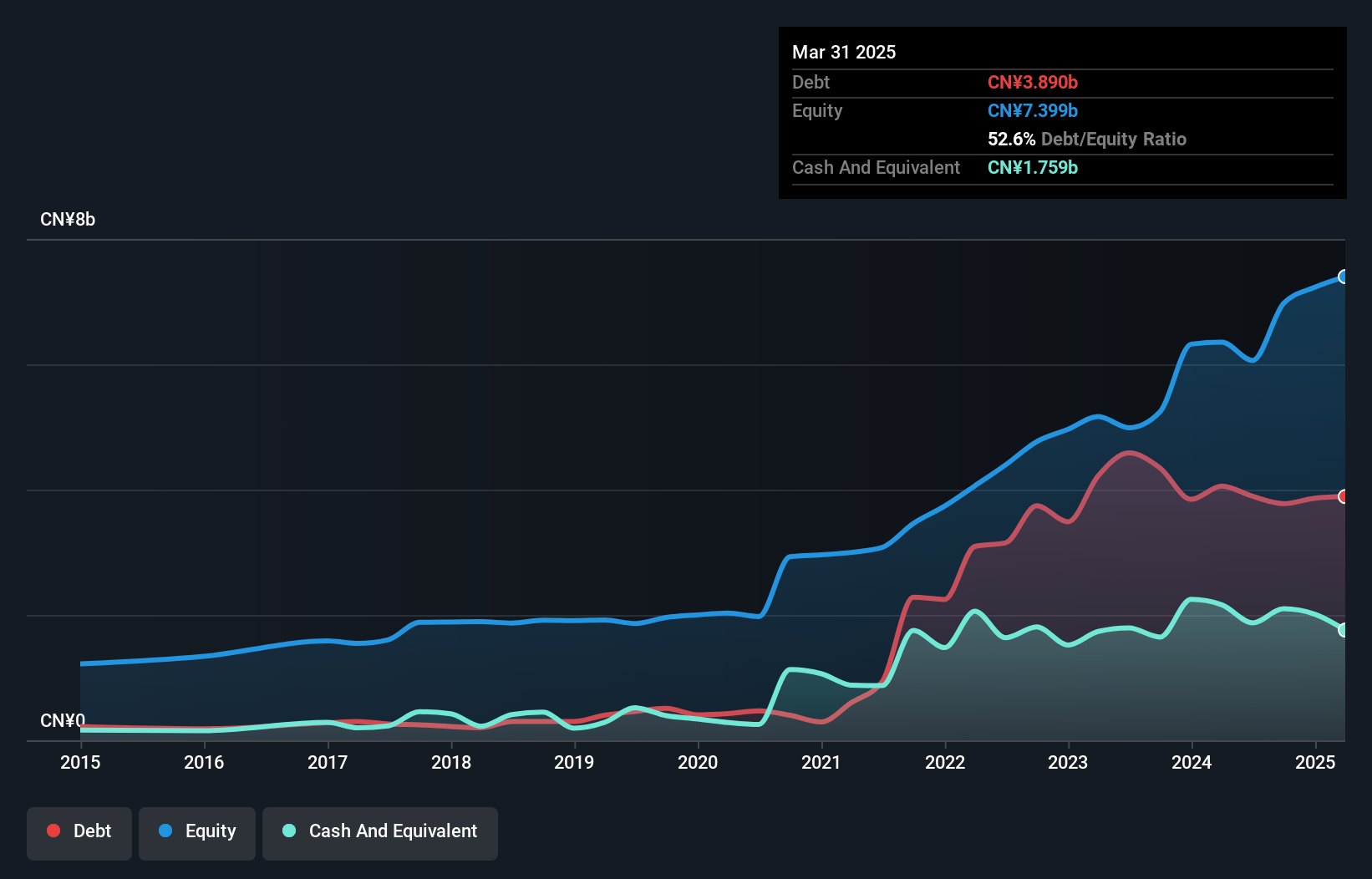This screenshot has height=879, width=1372.
Task: Click the 2024 x-axis label
Action: pyautogui.click(x=1192, y=762)
